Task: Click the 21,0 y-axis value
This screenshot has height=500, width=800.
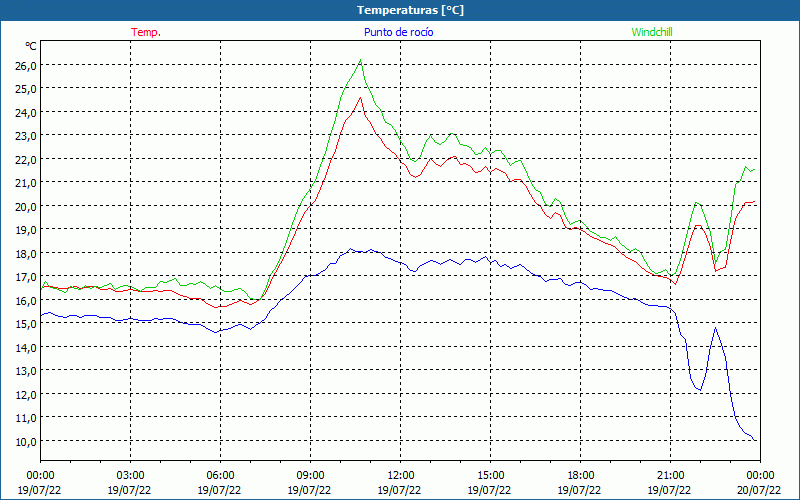Action: (26, 183)
